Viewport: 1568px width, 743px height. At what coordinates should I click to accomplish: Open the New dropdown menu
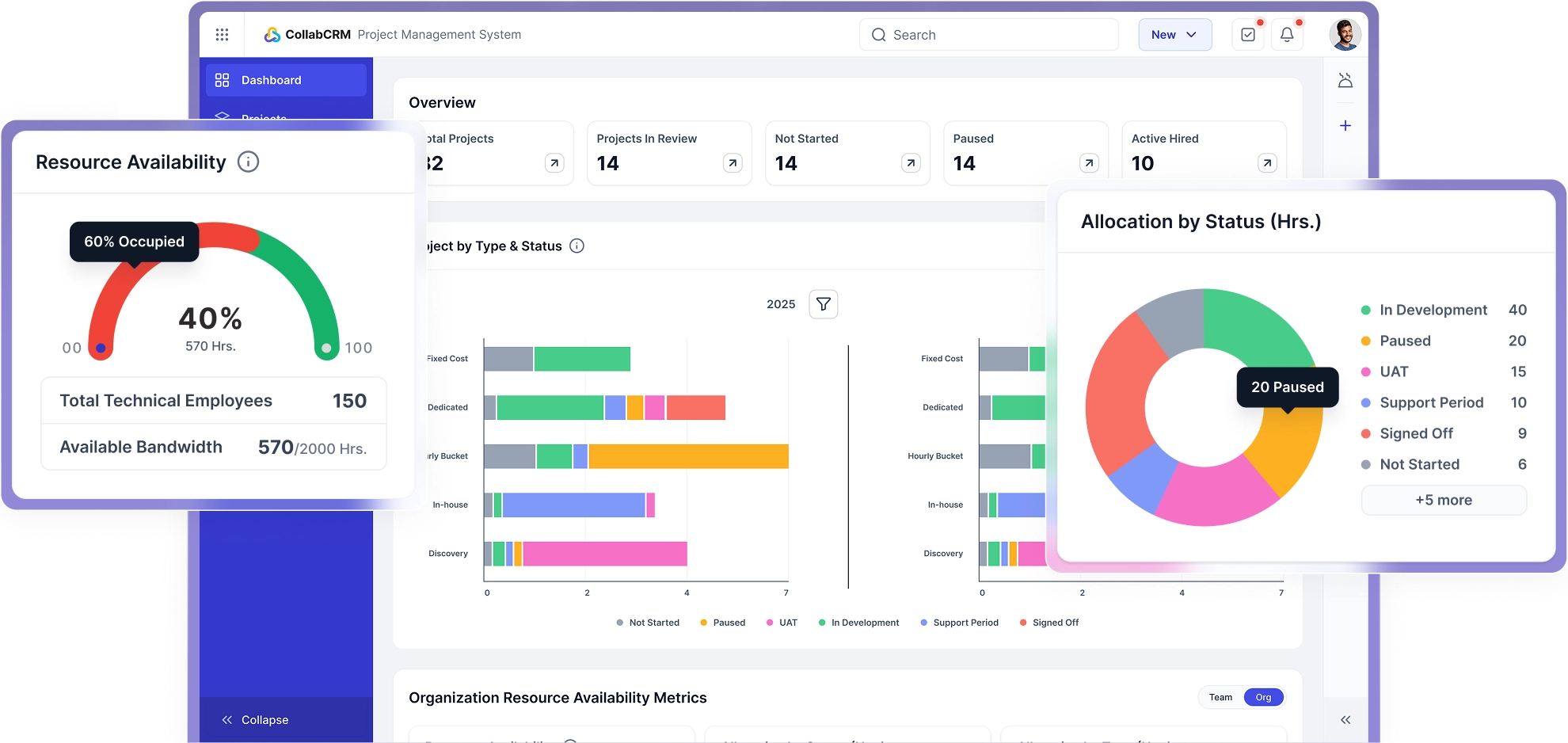(1174, 35)
